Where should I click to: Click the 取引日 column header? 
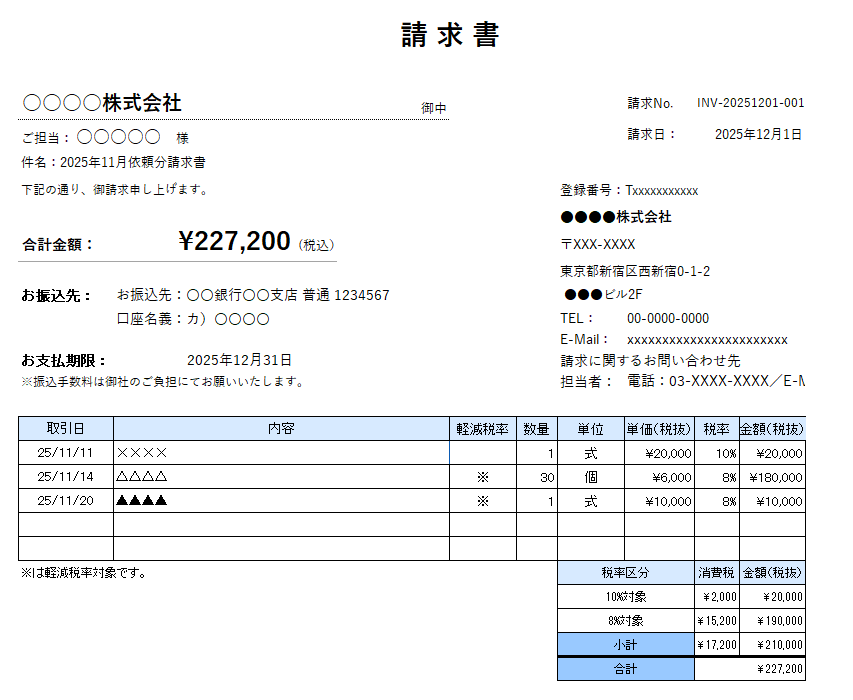coord(66,429)
